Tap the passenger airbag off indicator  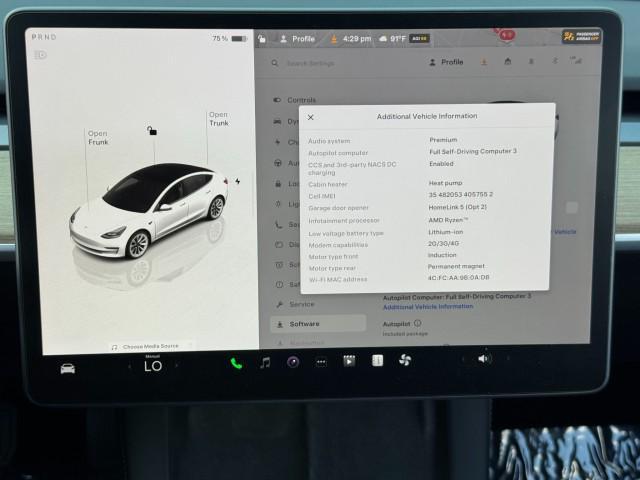click(581, 37)
